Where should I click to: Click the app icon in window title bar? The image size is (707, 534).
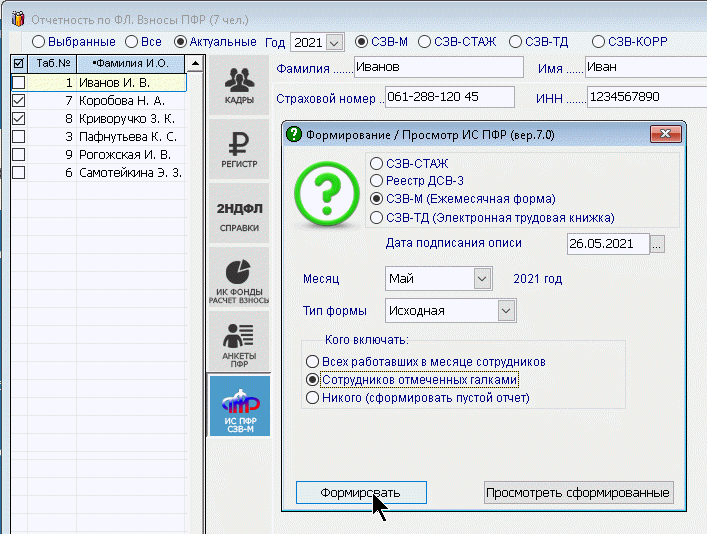point(18,19)
